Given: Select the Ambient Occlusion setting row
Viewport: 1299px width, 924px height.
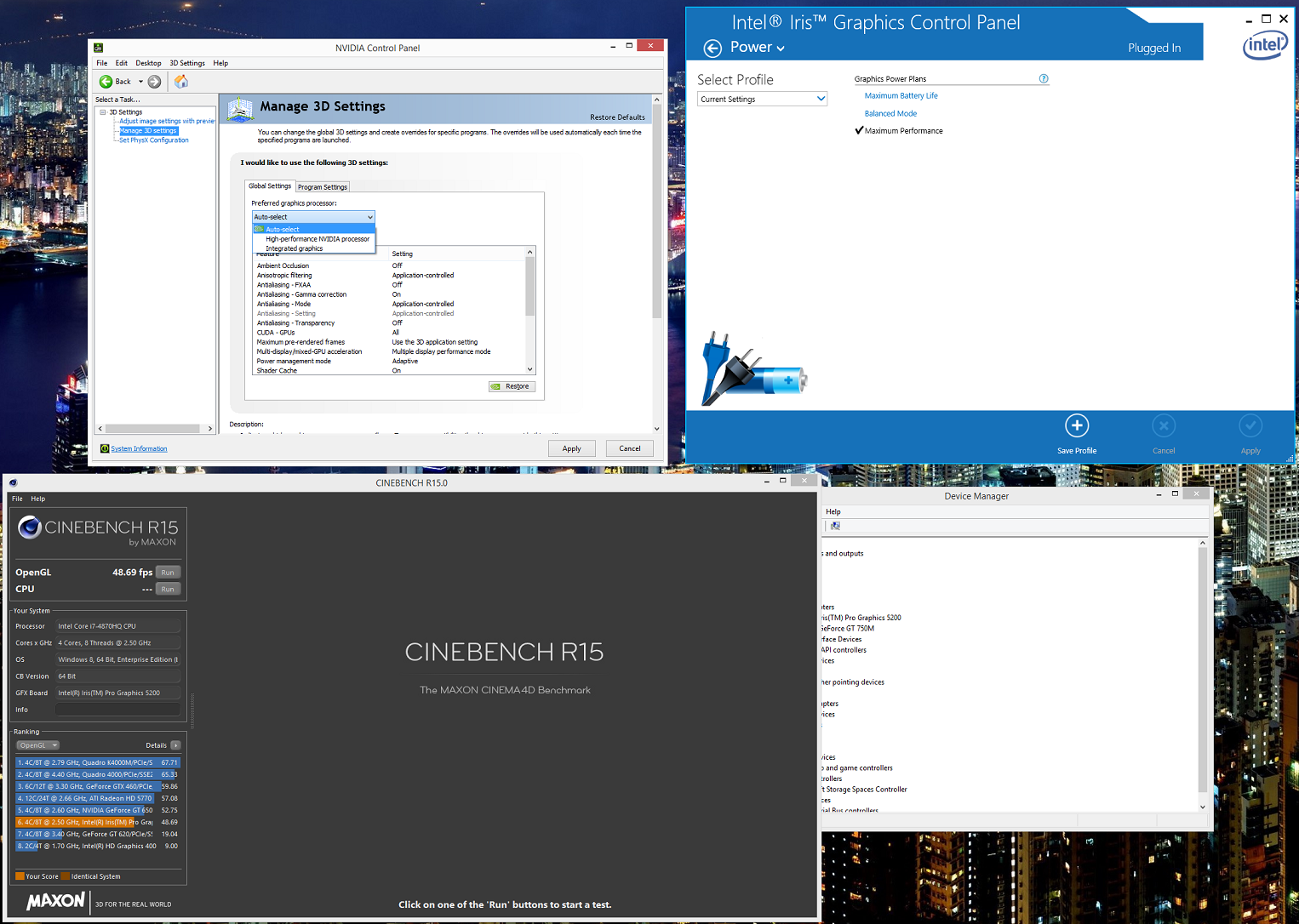Looking at the screenshot, I should [x=390, y=265].
